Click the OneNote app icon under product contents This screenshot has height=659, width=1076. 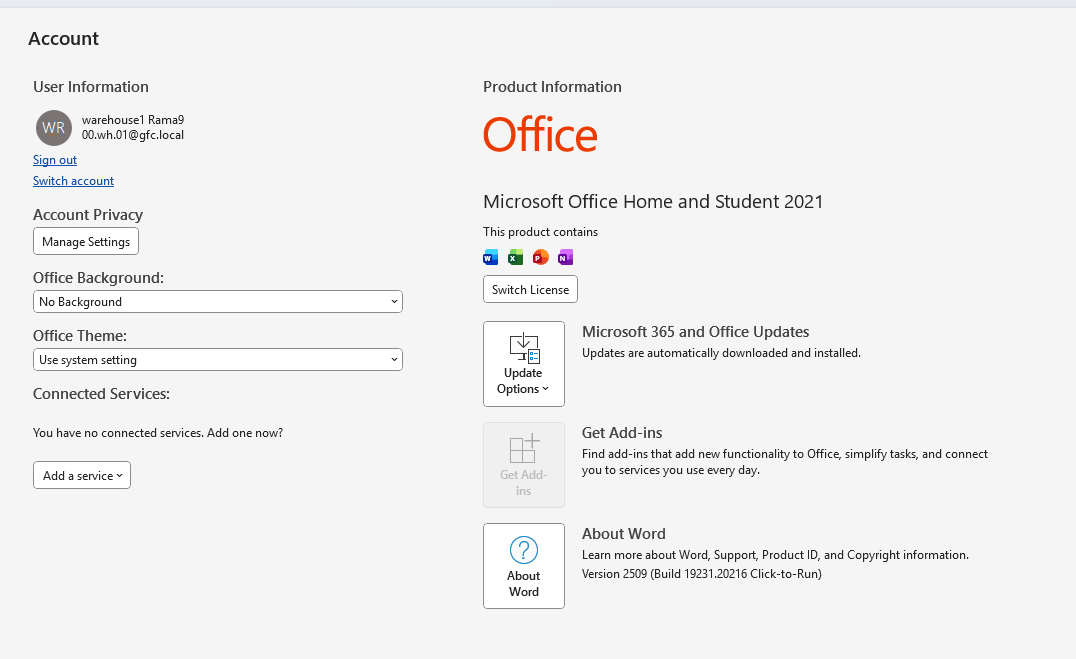566,257
